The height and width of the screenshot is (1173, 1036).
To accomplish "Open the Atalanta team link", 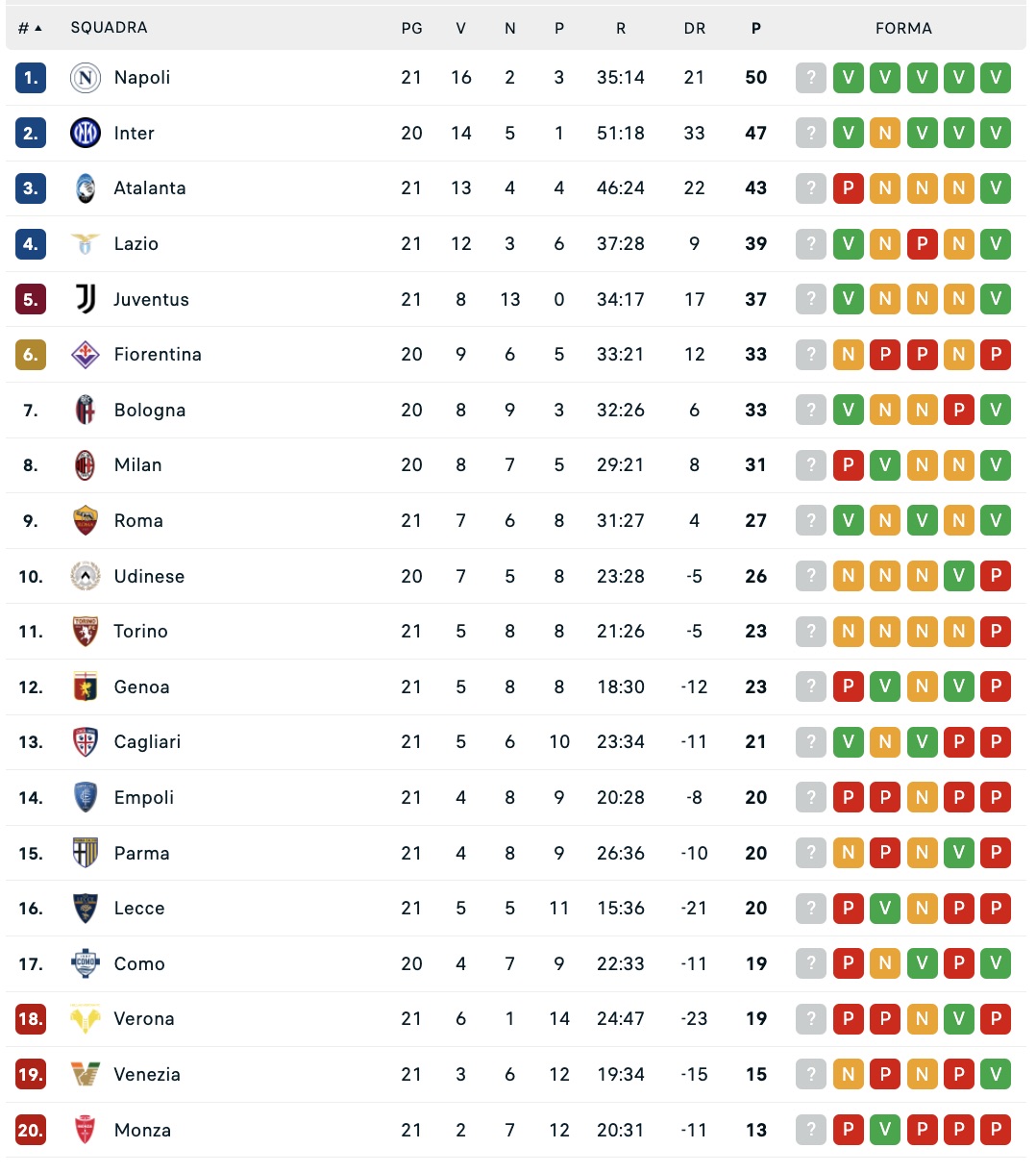I will 149,188.
